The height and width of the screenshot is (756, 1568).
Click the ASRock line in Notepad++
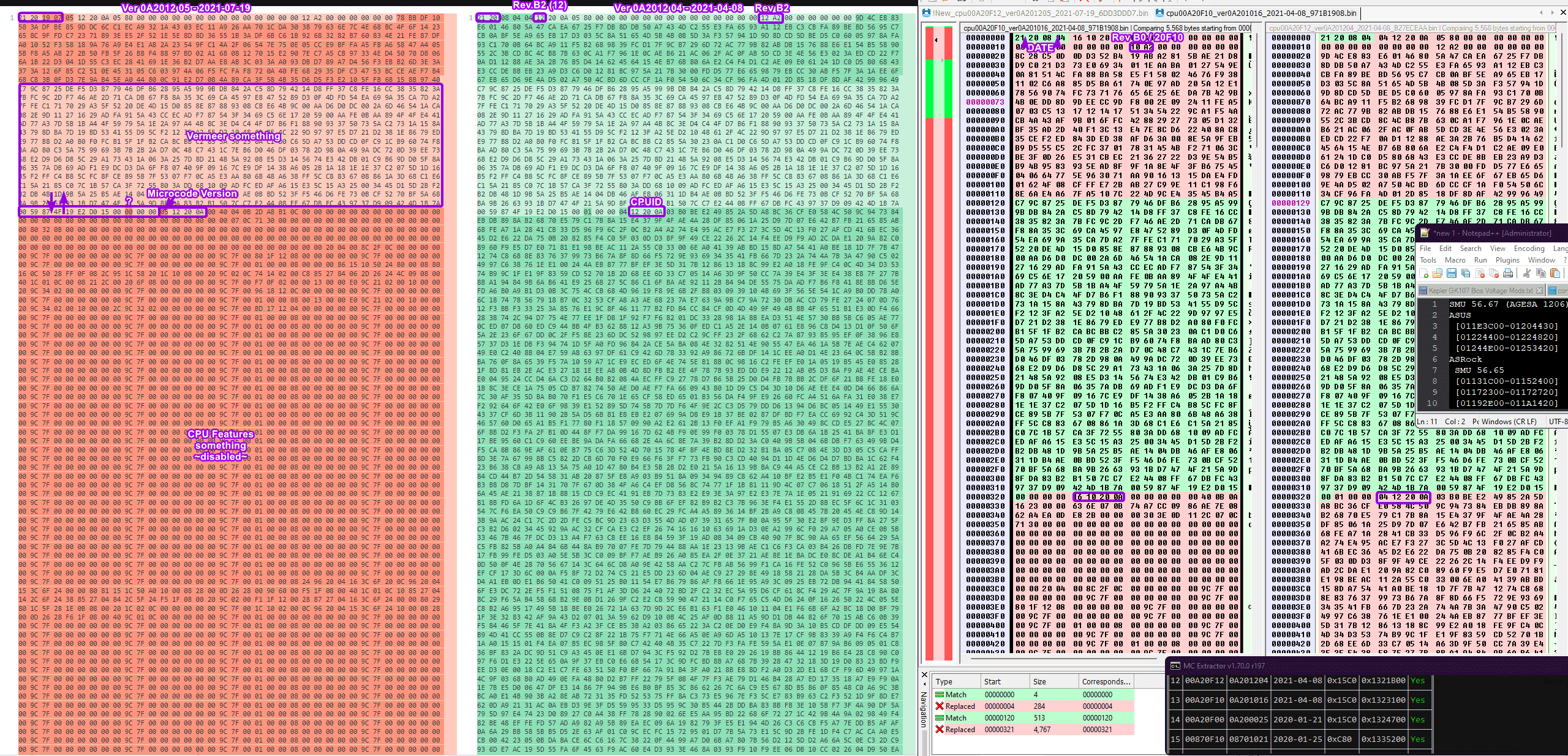[1466, 359]
